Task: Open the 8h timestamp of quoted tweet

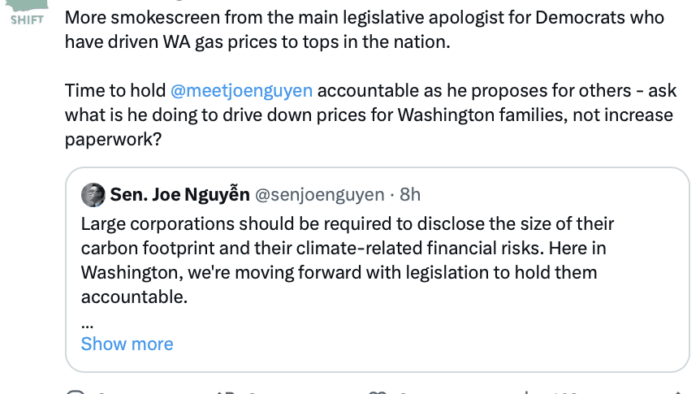Action: pos(410,195)
